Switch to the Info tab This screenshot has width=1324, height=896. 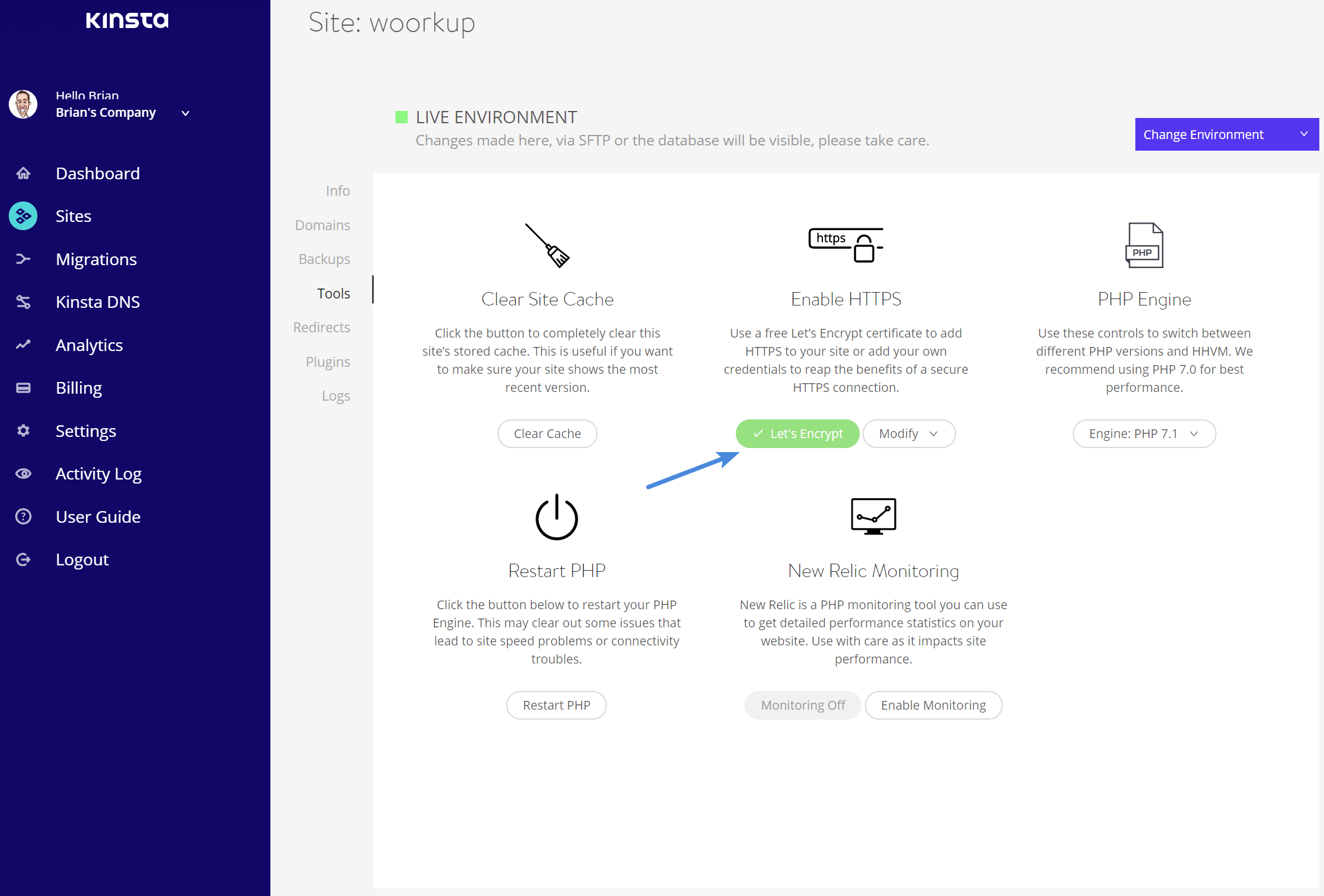click(x=338, y=191)
